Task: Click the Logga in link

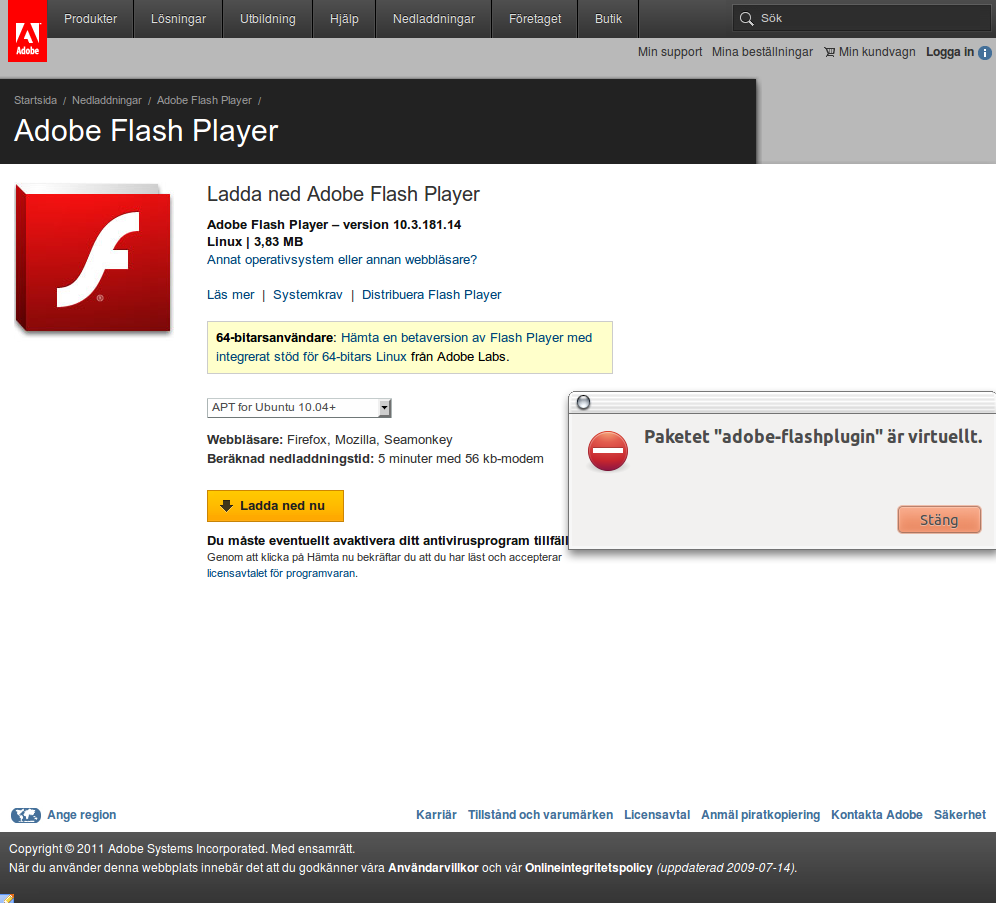Action: click(950, 52)
